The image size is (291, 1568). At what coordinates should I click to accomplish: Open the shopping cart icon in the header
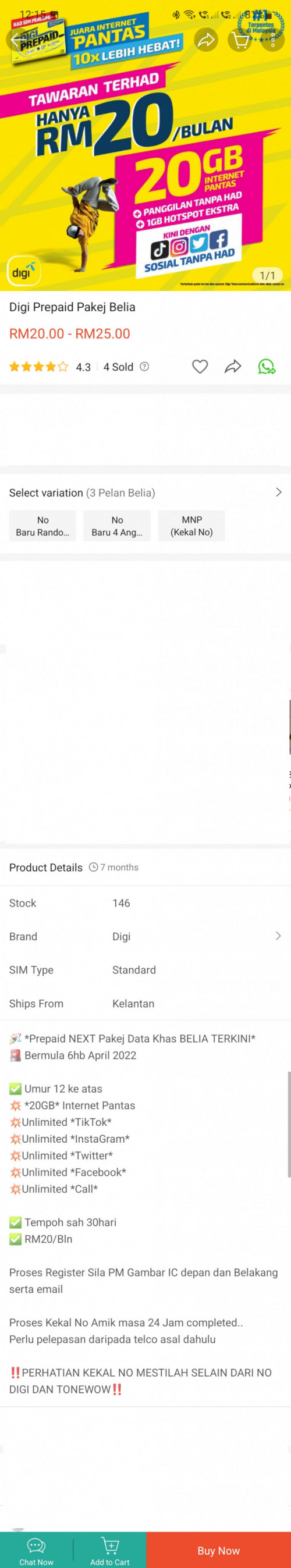(x=240, y=40)
